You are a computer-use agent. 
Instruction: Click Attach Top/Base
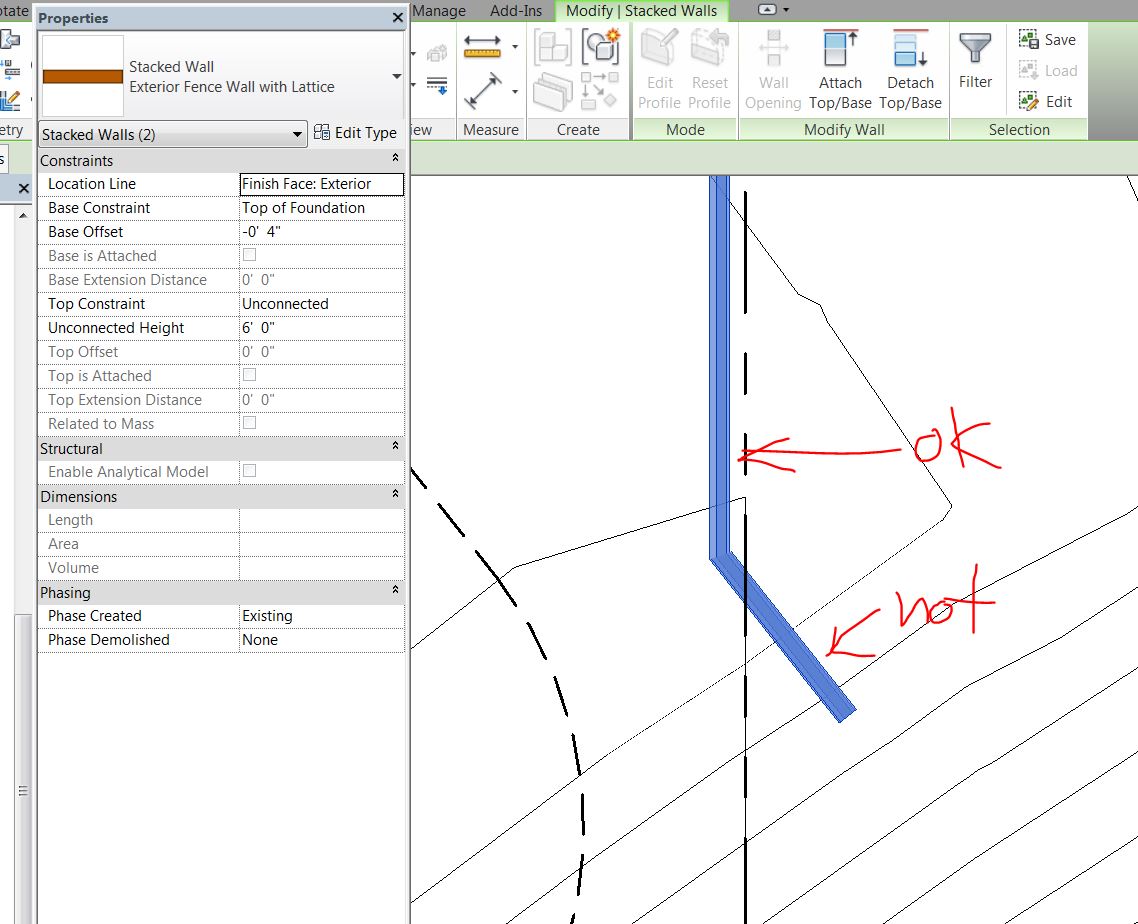840,70
